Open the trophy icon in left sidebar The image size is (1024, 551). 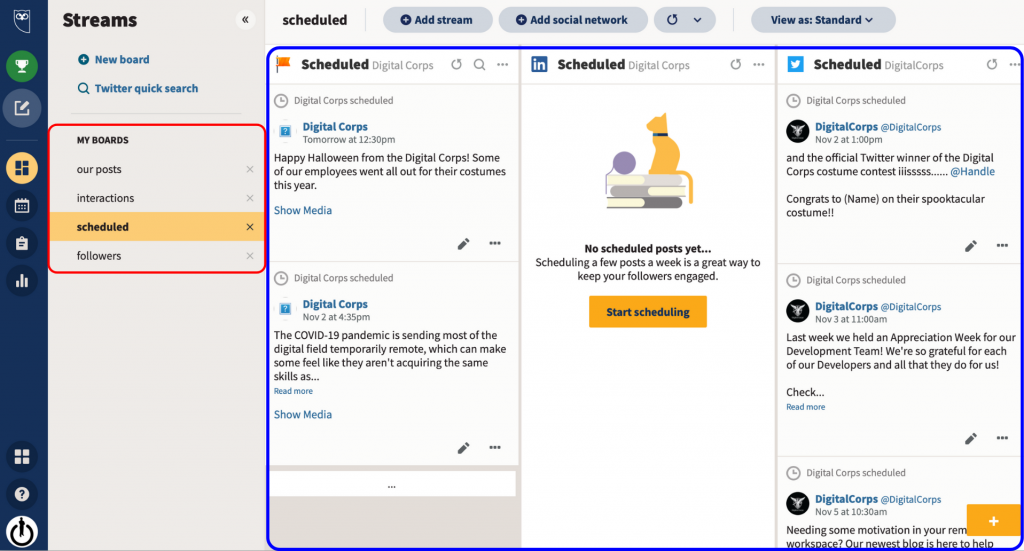[x=22, y=67]
